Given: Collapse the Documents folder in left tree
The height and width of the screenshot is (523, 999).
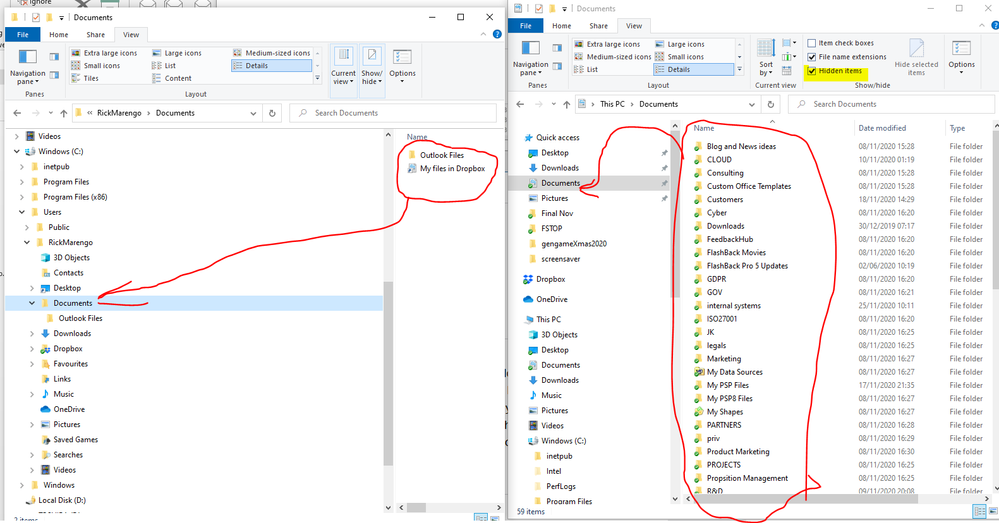Looking at the screenshot, I should (32, 303).
